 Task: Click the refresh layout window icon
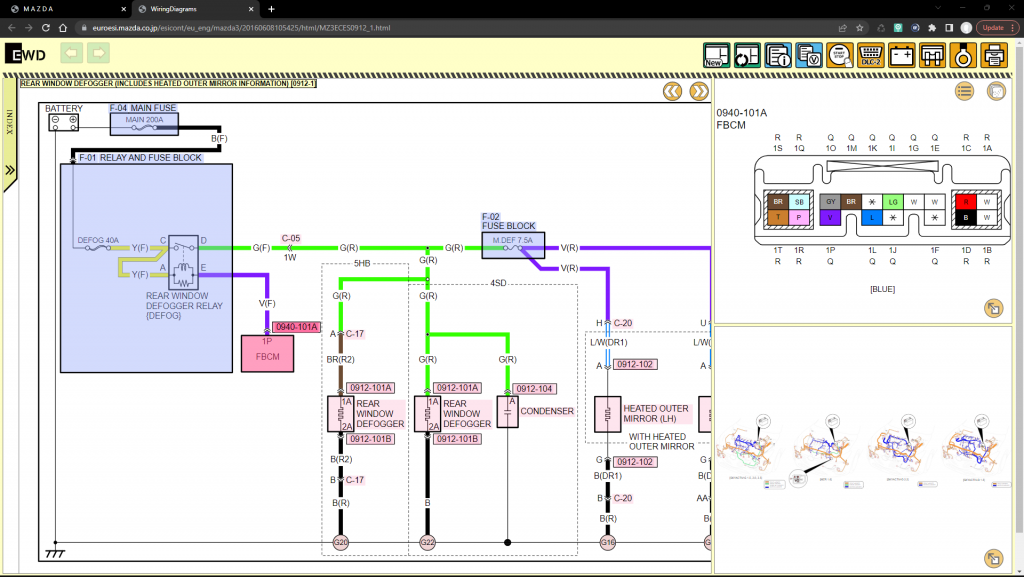(747, 56)
